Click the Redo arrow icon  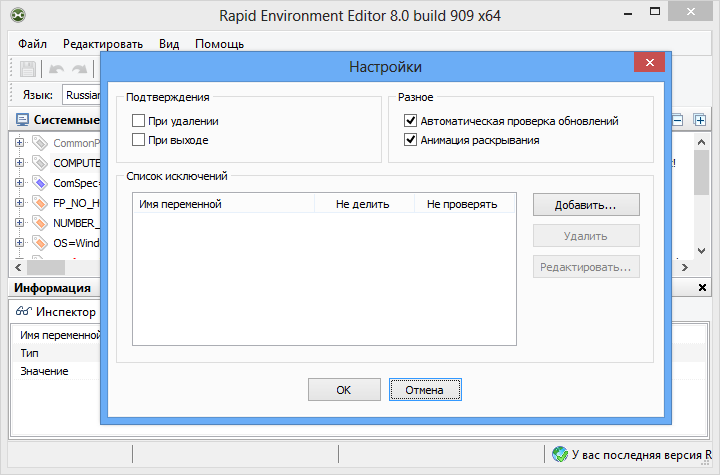[x=79, y=69]
